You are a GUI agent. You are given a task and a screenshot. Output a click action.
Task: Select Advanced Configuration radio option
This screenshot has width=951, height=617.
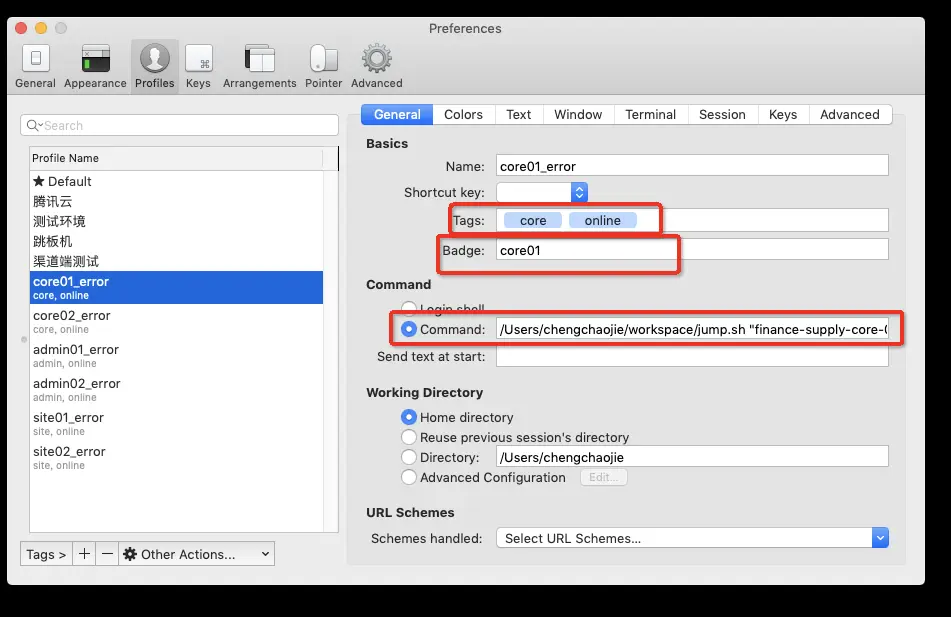tap(409, 477)
